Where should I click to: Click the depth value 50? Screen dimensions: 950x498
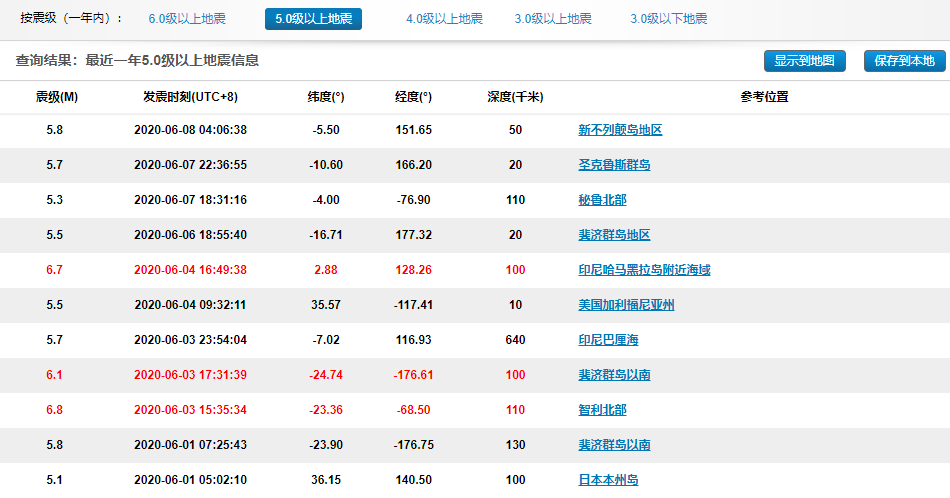tap(515, 130)
